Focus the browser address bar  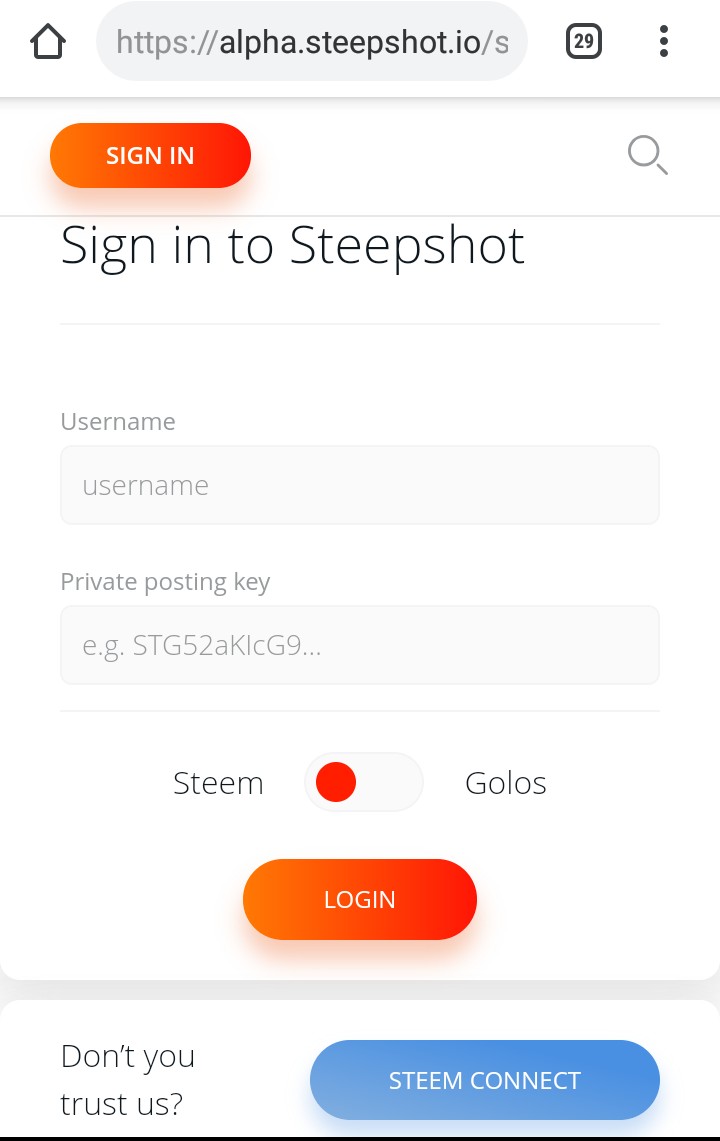311,42
